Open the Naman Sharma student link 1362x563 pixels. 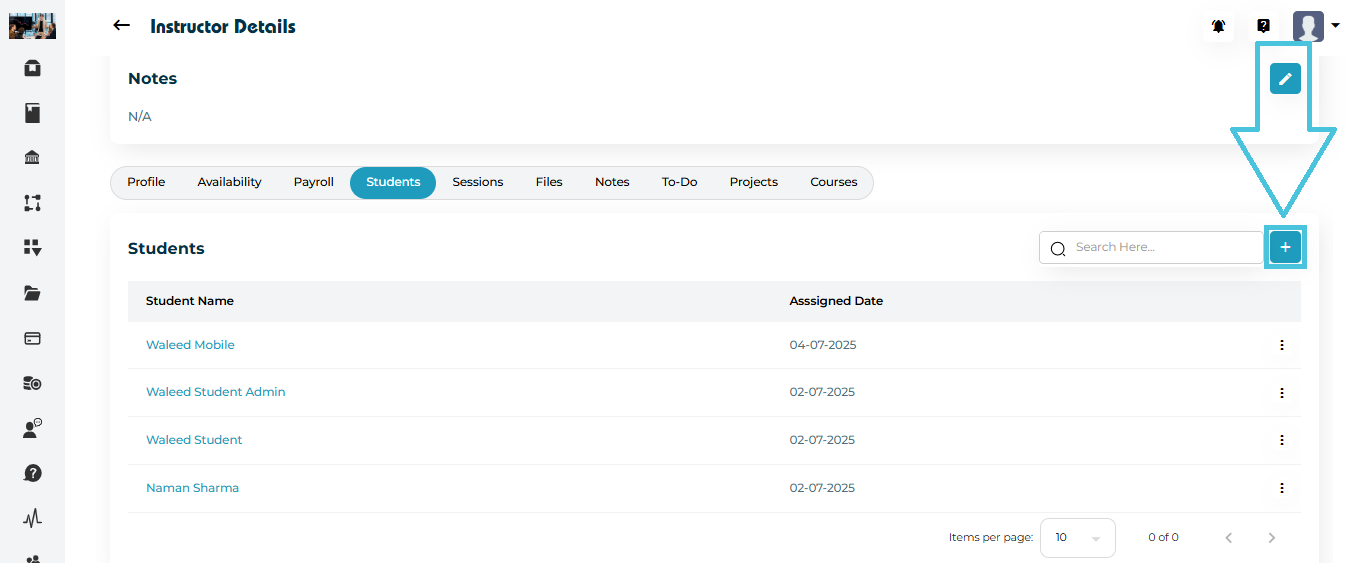(192, 488)
